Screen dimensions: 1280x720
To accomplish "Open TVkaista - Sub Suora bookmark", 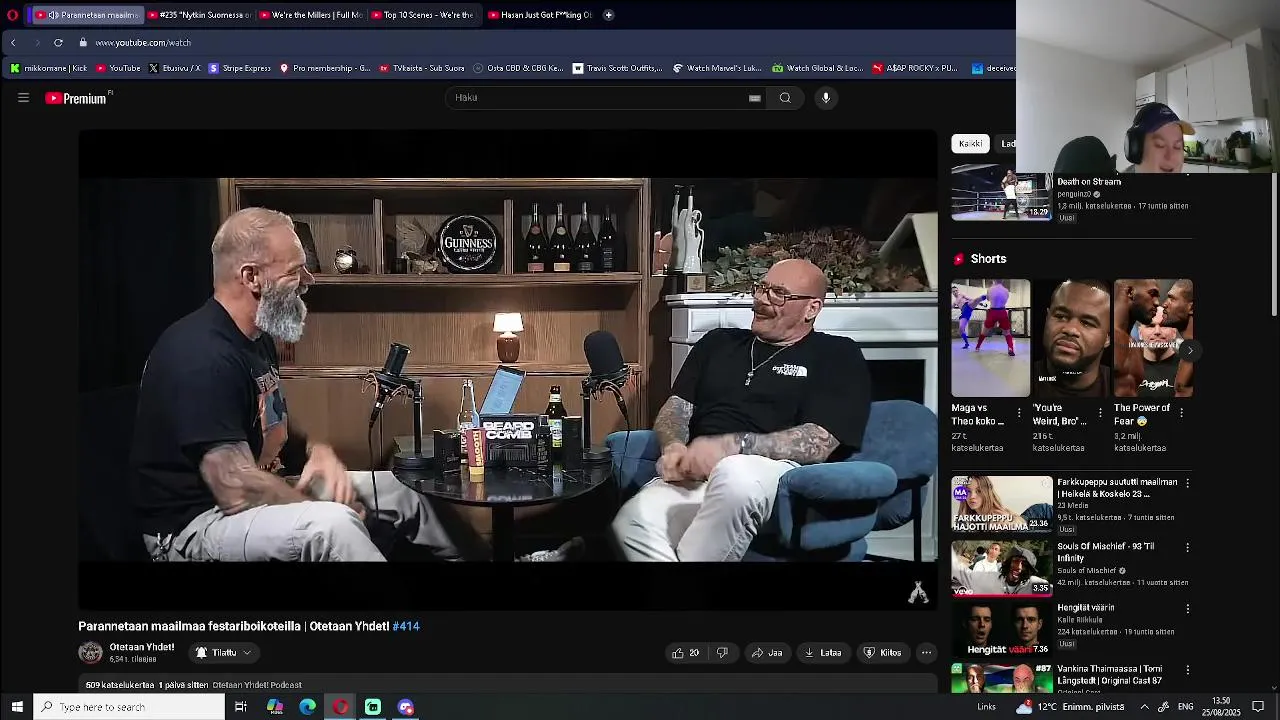I will (422, 68).
